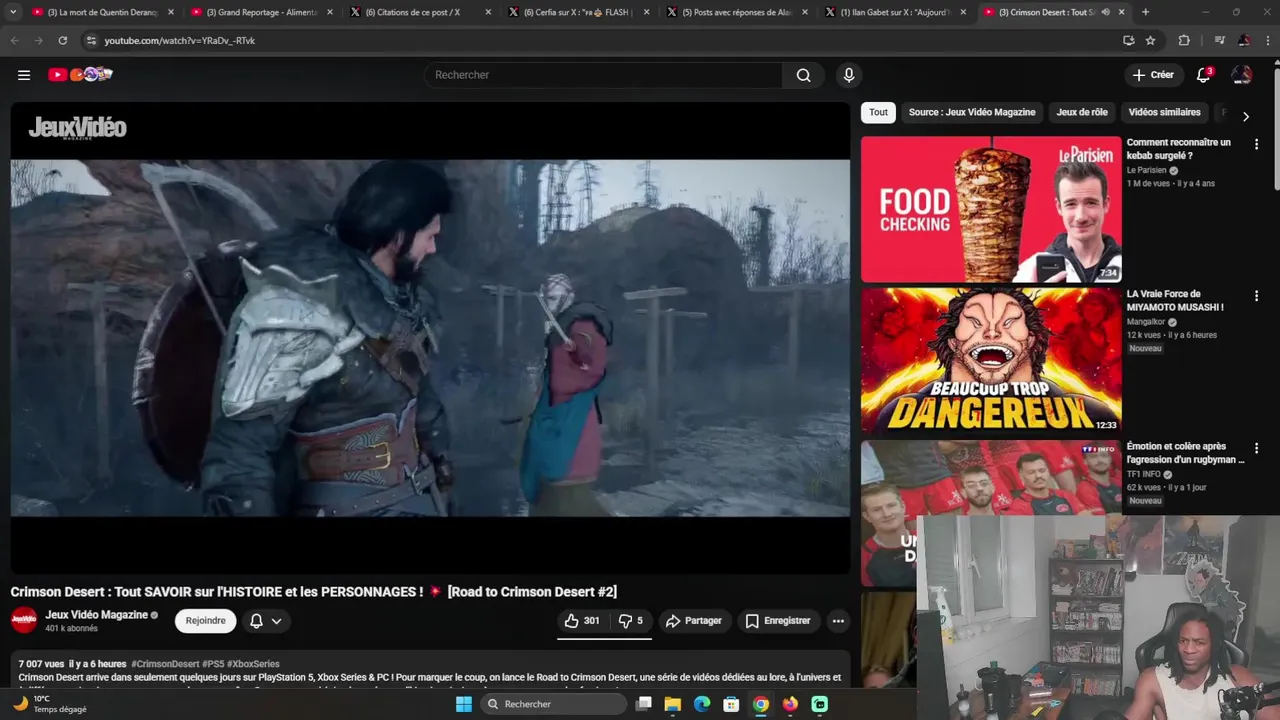Open the Émotion et colère après l'agression title
This screenshot has height=720, width=1280.
(1186, 453)
